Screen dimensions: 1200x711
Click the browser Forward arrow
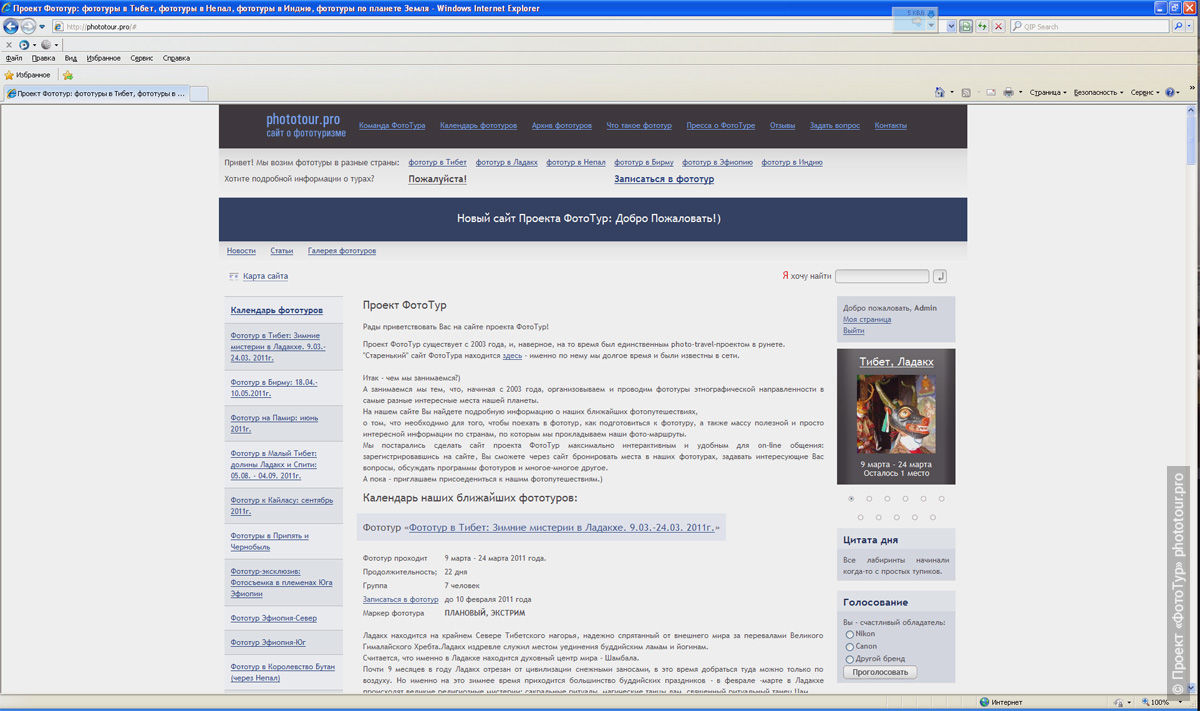(28, 26)
